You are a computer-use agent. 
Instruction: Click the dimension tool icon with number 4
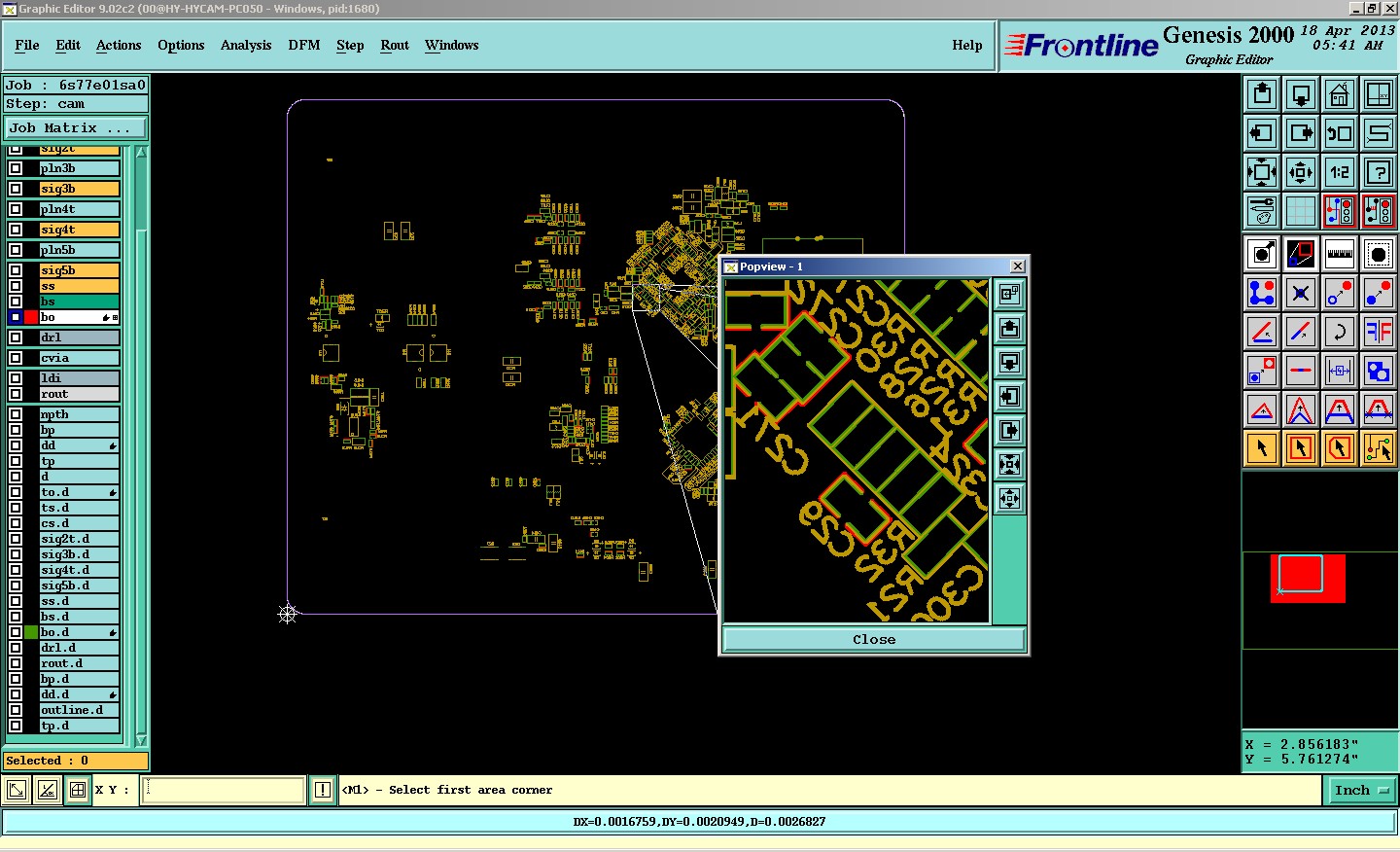[x=1340, y=371]
